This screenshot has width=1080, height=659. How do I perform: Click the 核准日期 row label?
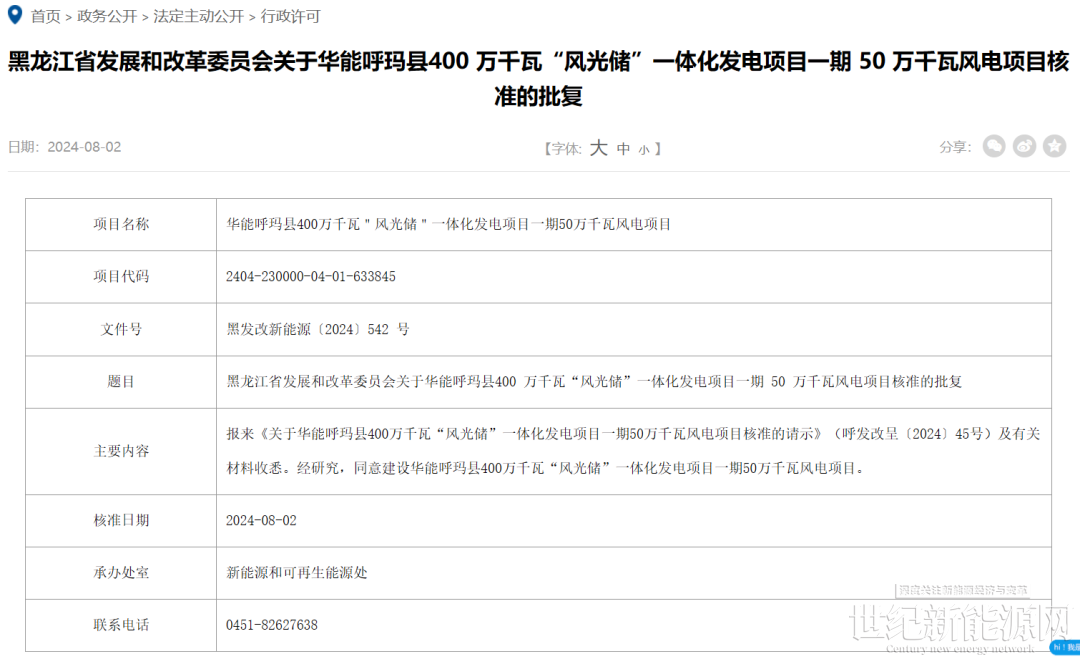[x=121, y=520]
